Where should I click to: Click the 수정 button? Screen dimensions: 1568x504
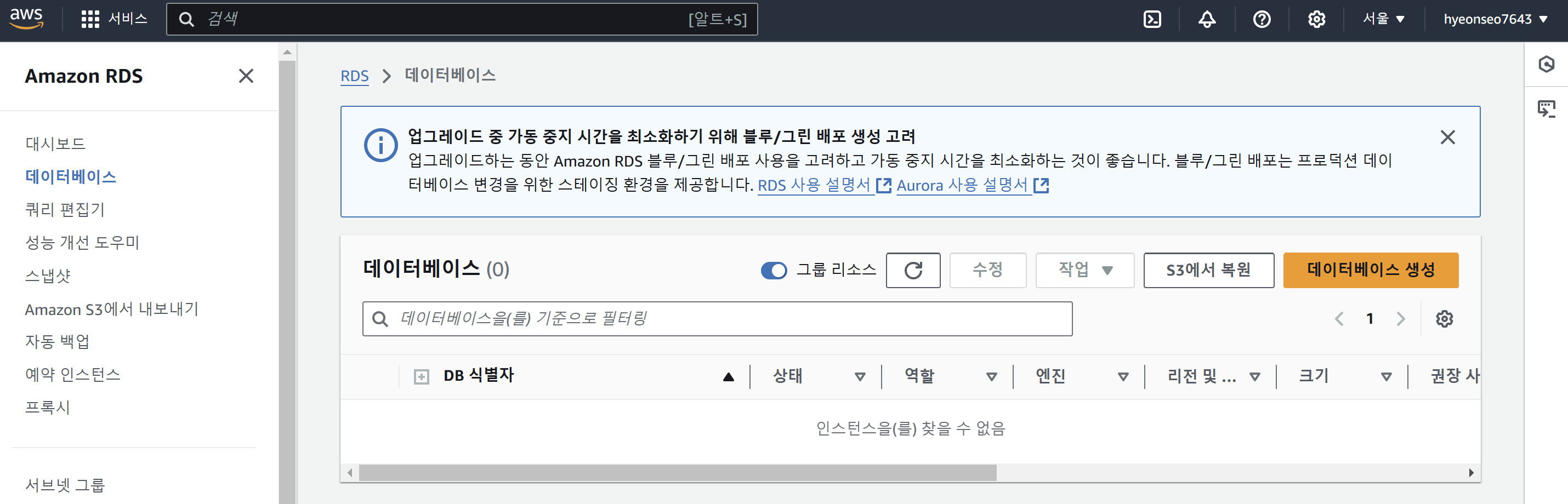coord(987,271)
